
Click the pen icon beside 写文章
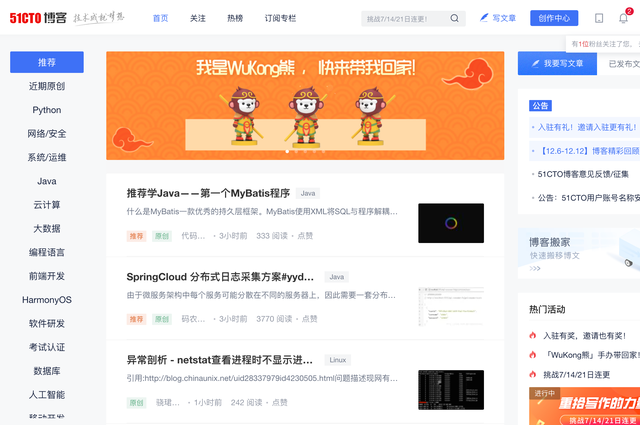[484, 18]
